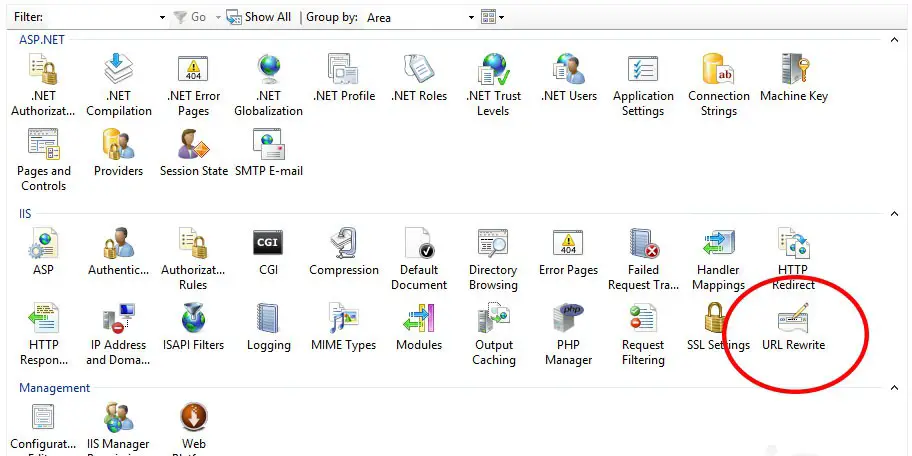Open the .NET Compilation feature

coord(119,85)
